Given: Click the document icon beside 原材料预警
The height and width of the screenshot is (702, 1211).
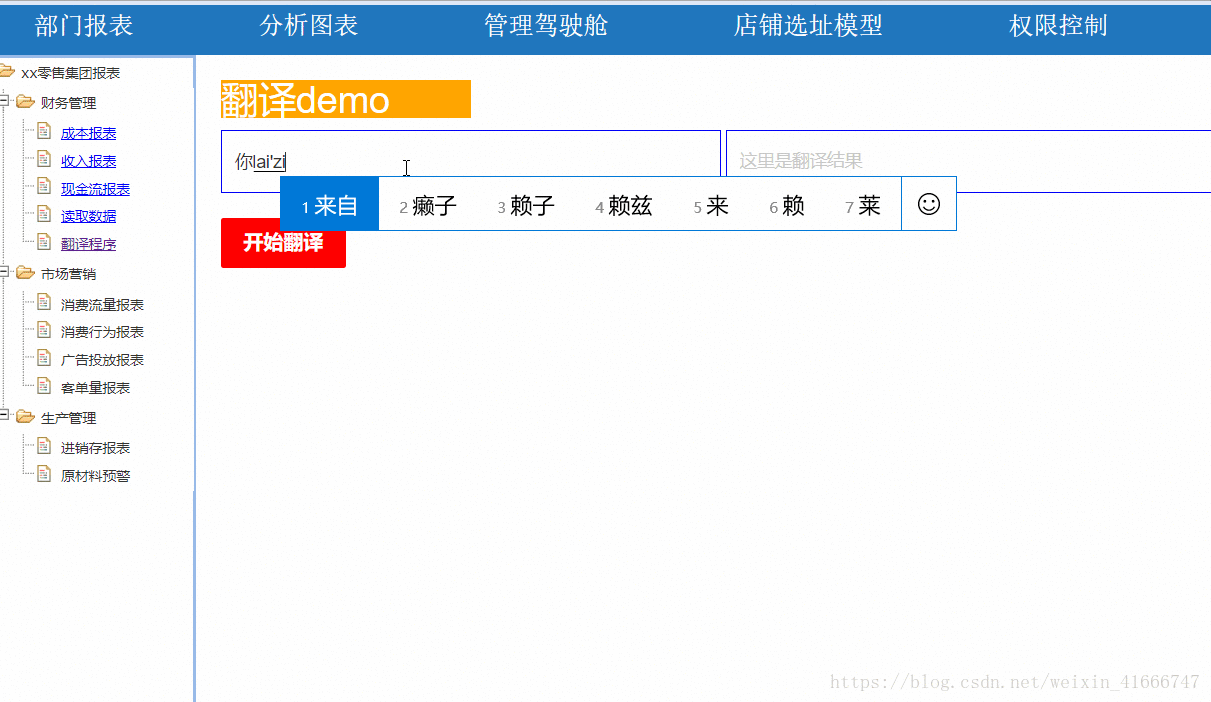Looking at the screenshot, I should coord(45,474).
